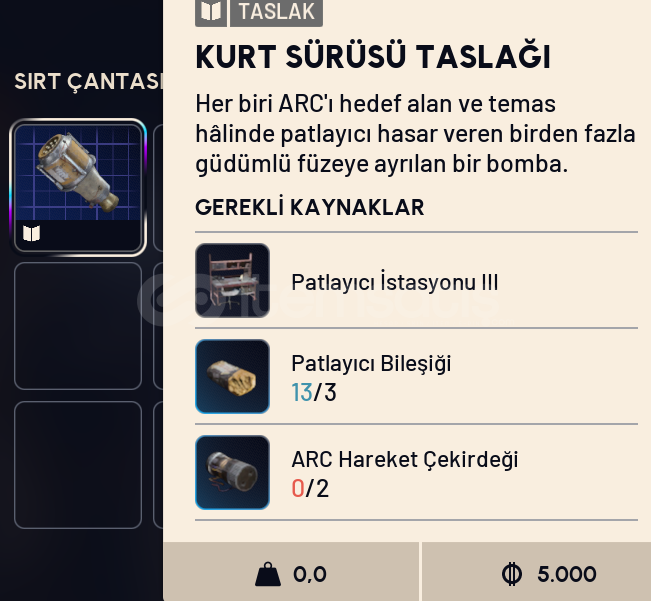Viewport: 651px width, 601px height.
Task: Select the Wolfpack blueprint item in backpack
Action: (x=78, y=187)
